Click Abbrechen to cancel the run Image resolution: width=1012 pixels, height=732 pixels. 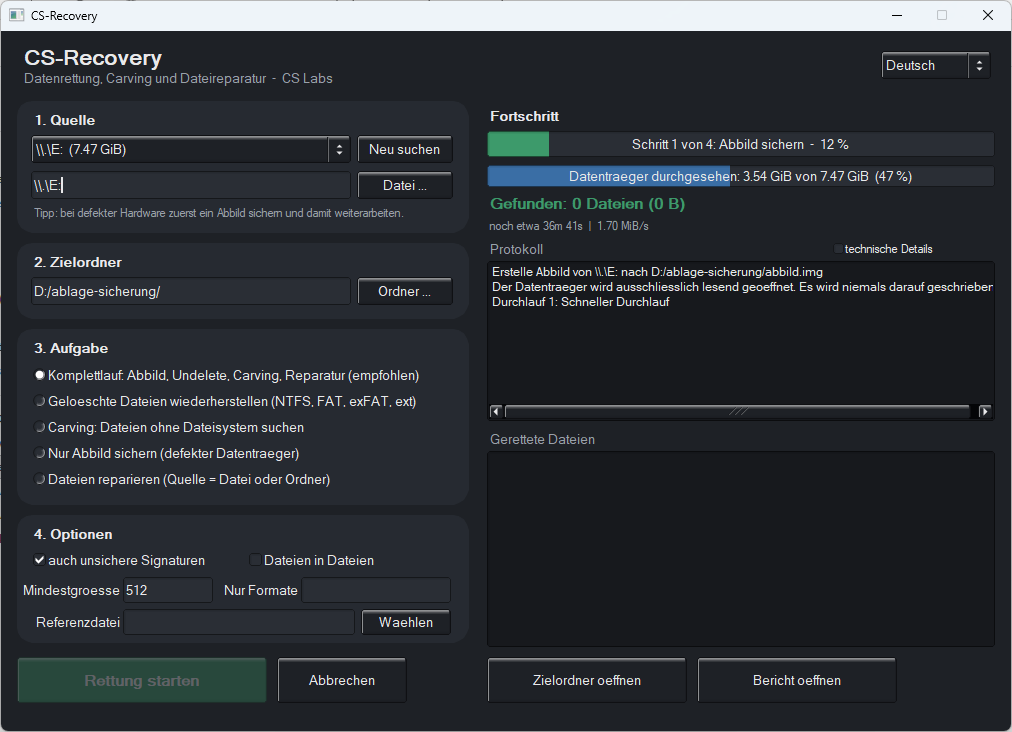click(342, 680)
